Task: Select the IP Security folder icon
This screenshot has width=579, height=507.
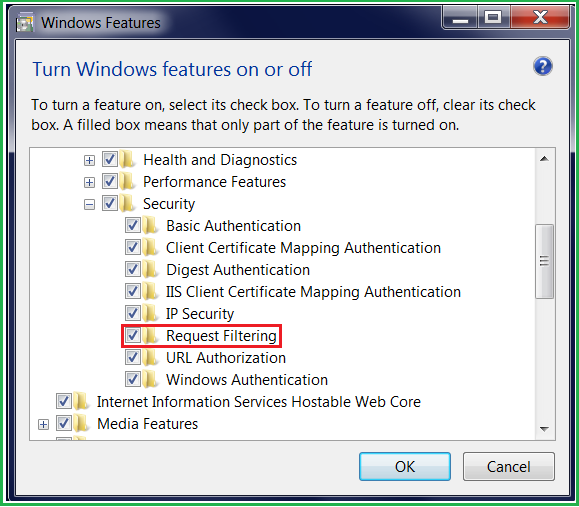Action: coord(151,314)
